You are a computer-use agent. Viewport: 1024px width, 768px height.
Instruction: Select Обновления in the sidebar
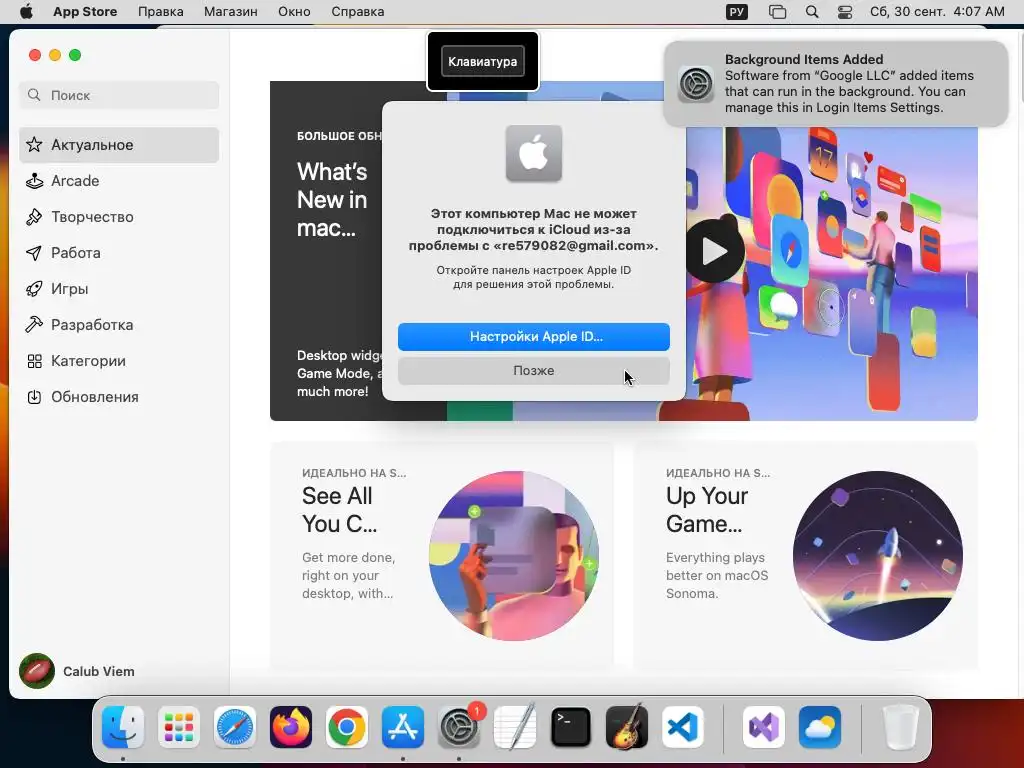[x=119, y=397]
